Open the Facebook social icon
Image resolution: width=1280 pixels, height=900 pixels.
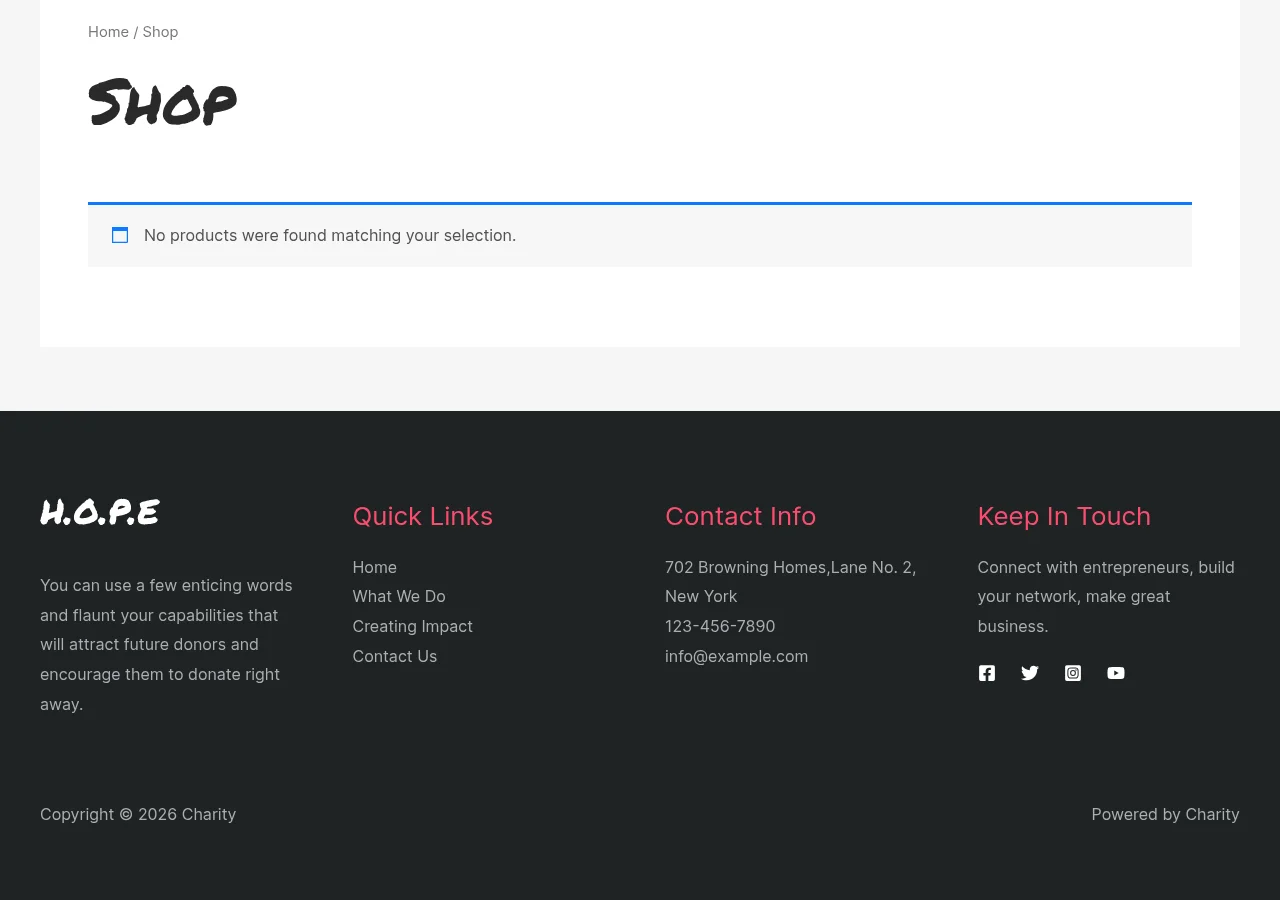click(986, 673)
